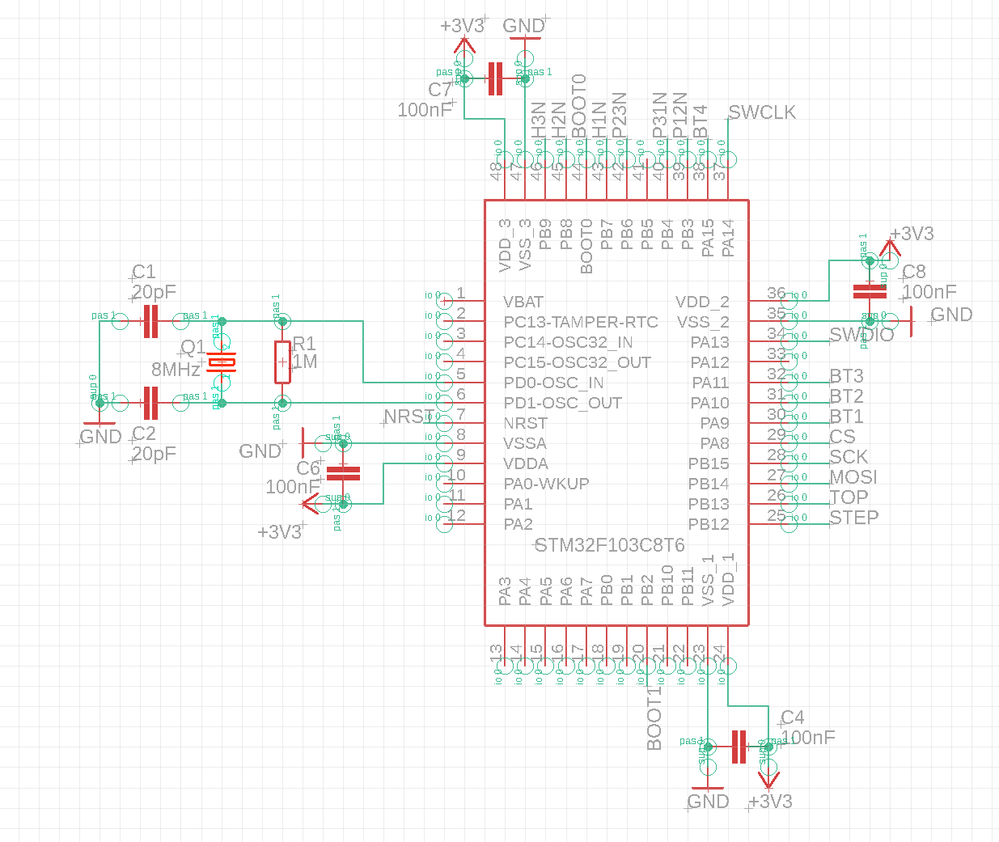Select capacitor C1 20pF symbol
Image resolution: width=999 pixels, height=842 pixels.
150,320
